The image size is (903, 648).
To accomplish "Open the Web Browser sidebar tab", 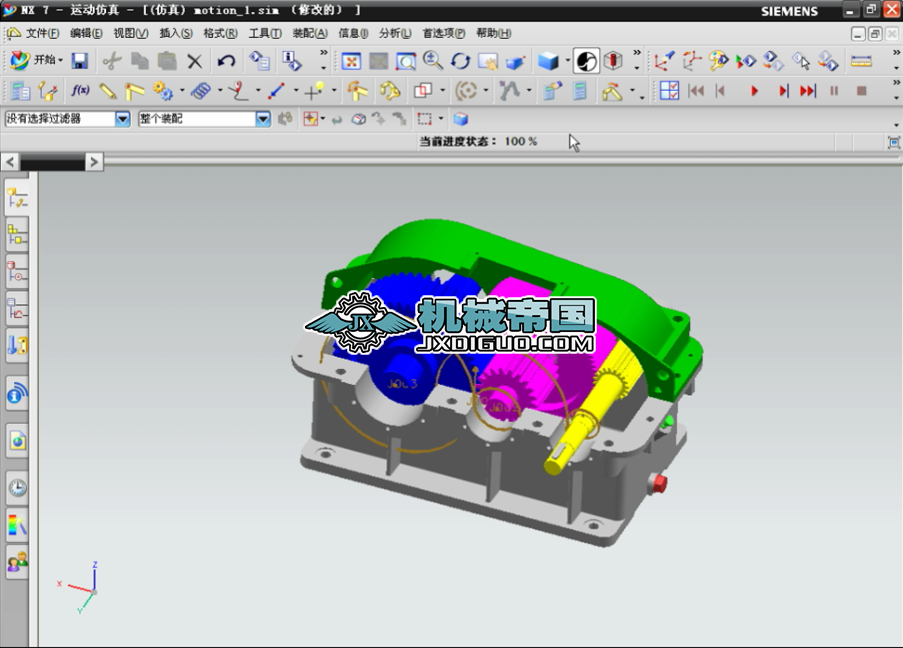I will pyautogui.click(x=17, y=440).
